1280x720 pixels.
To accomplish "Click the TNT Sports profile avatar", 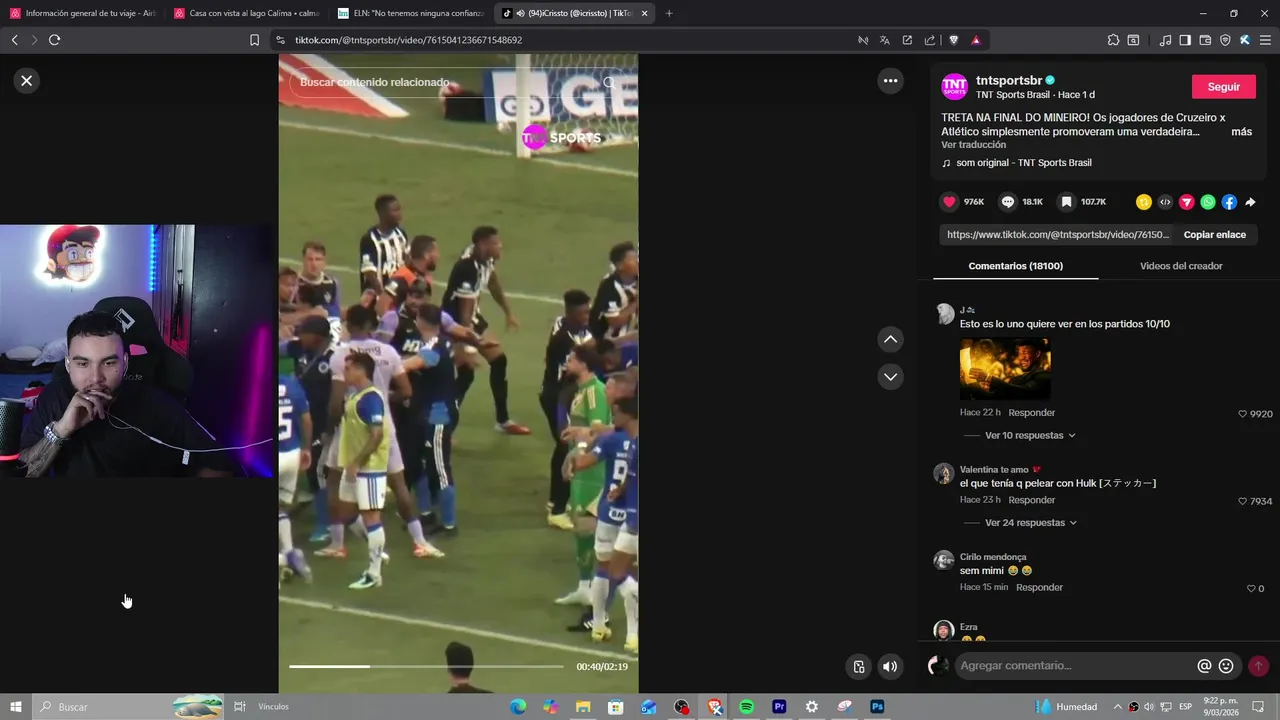I will coord(954,87).
